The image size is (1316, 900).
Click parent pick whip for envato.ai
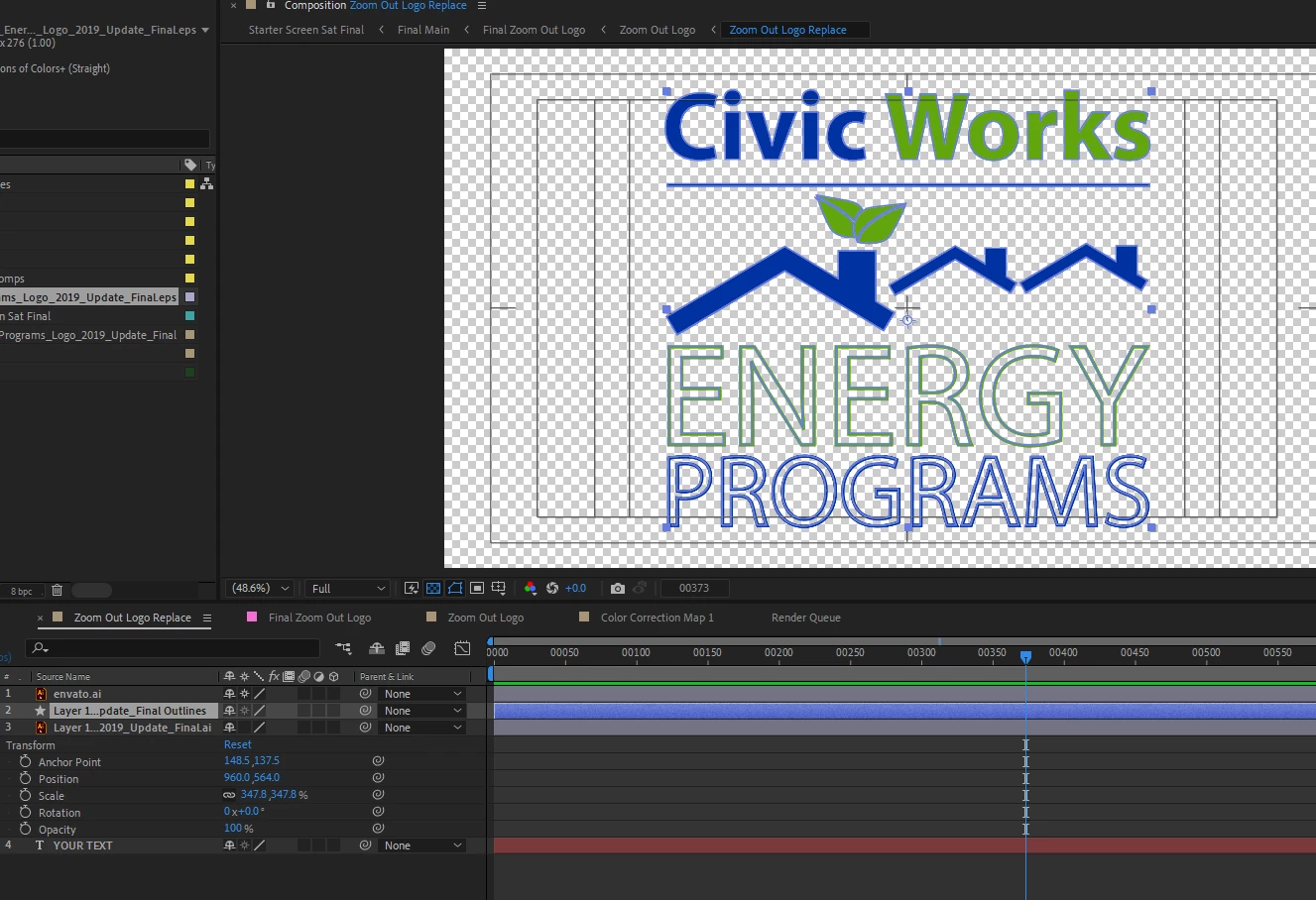pyautogui.click(x=365, y=694)
